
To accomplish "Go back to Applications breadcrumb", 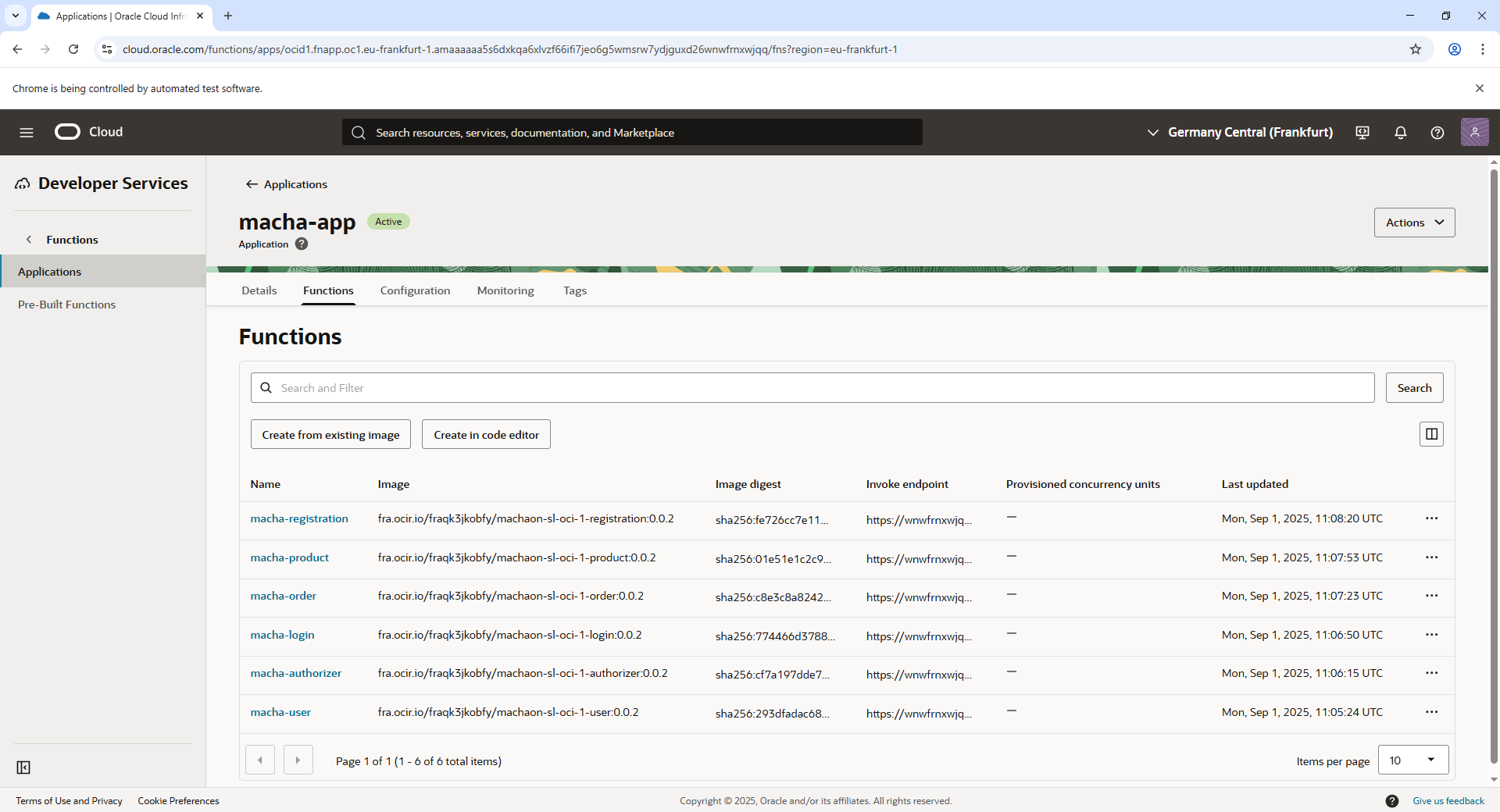I will click(287, 184).
